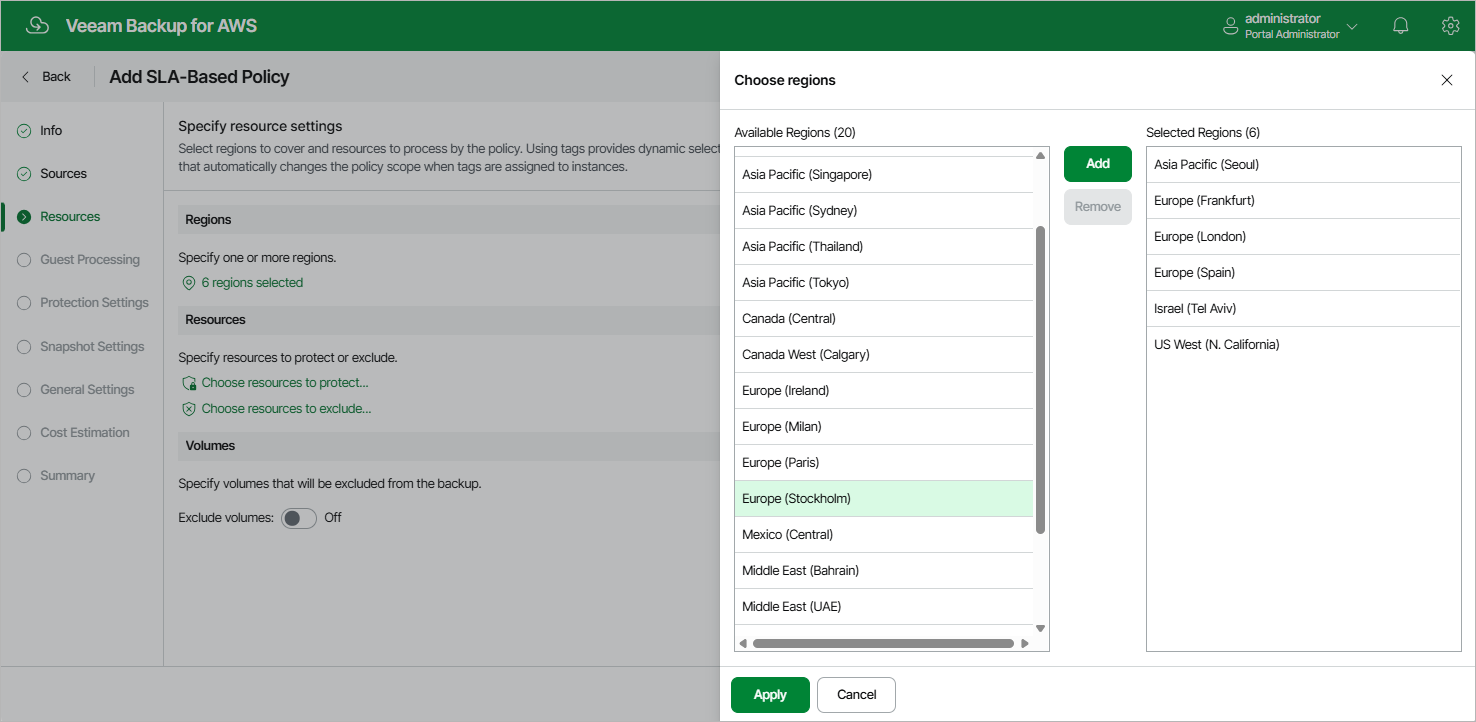The height and width of the screenshot is (722, 1476).
Task: Close the Choose regions panel
Action: (x=1446, y=80)
